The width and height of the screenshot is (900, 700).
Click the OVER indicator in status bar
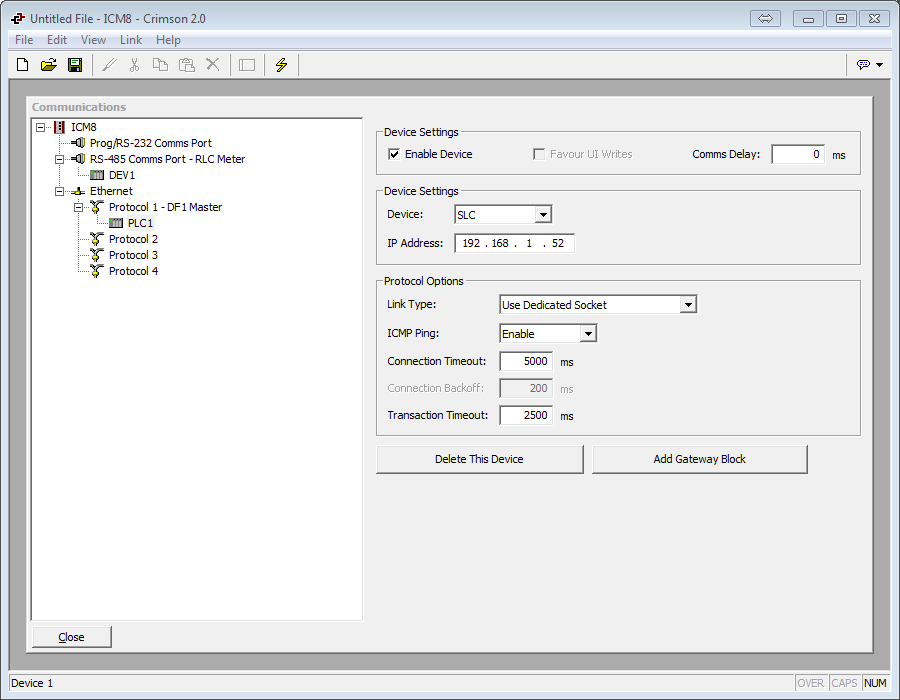810,683
